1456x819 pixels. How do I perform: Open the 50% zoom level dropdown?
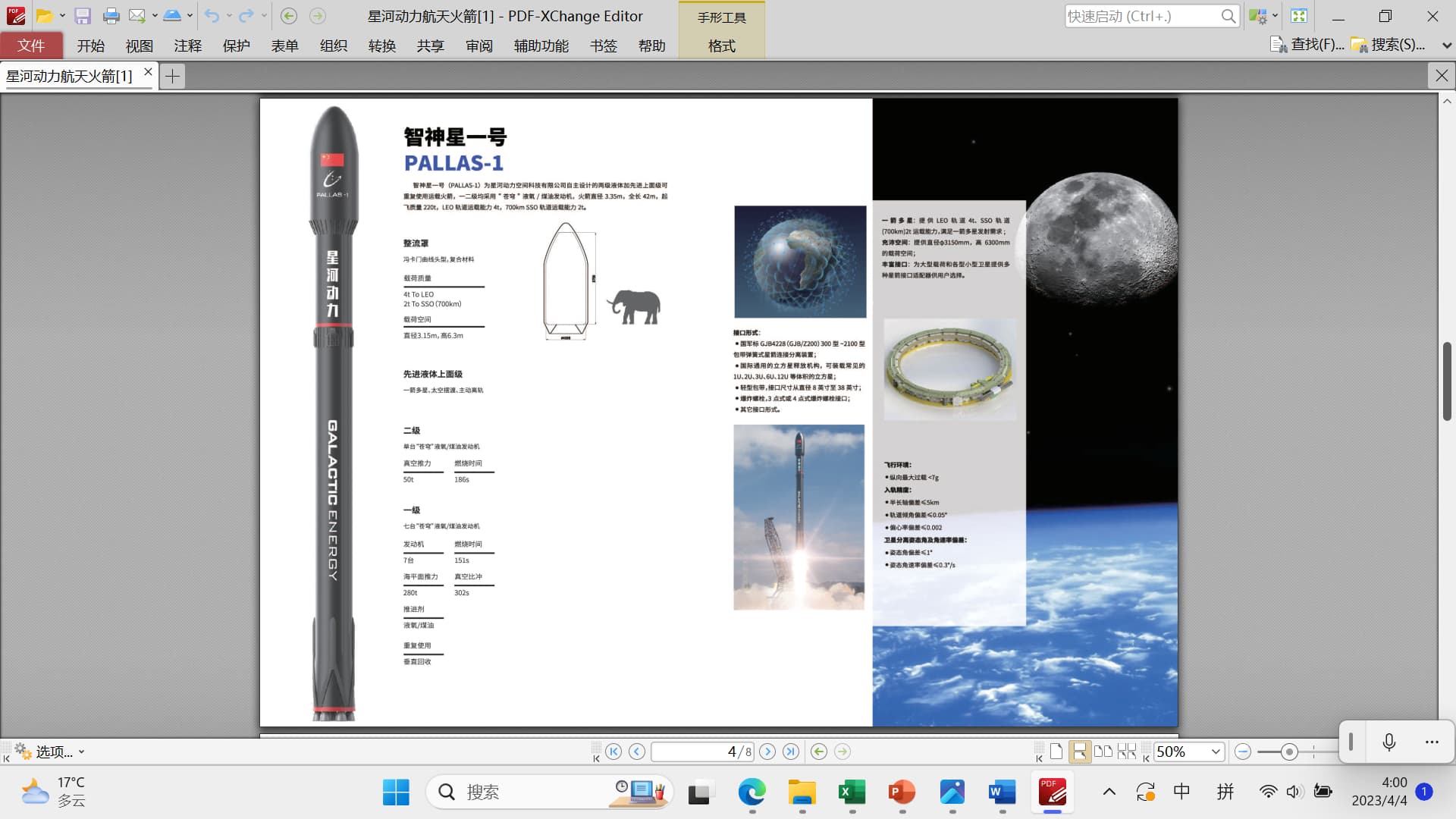coord(1216,752)
